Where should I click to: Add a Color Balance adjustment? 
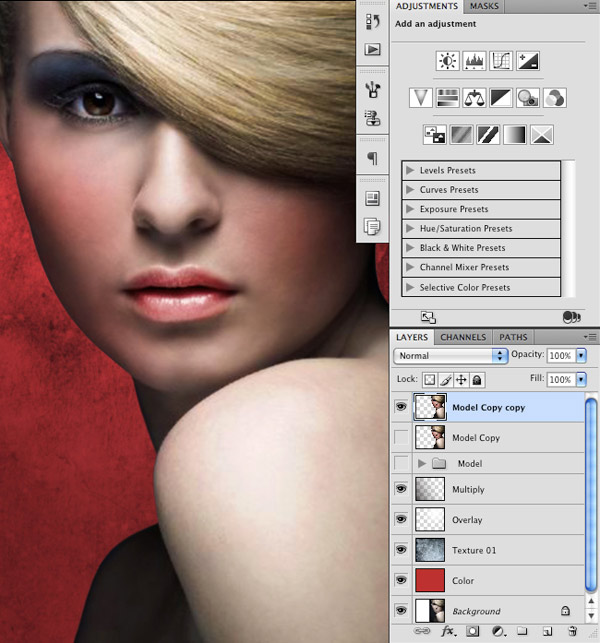474,97
